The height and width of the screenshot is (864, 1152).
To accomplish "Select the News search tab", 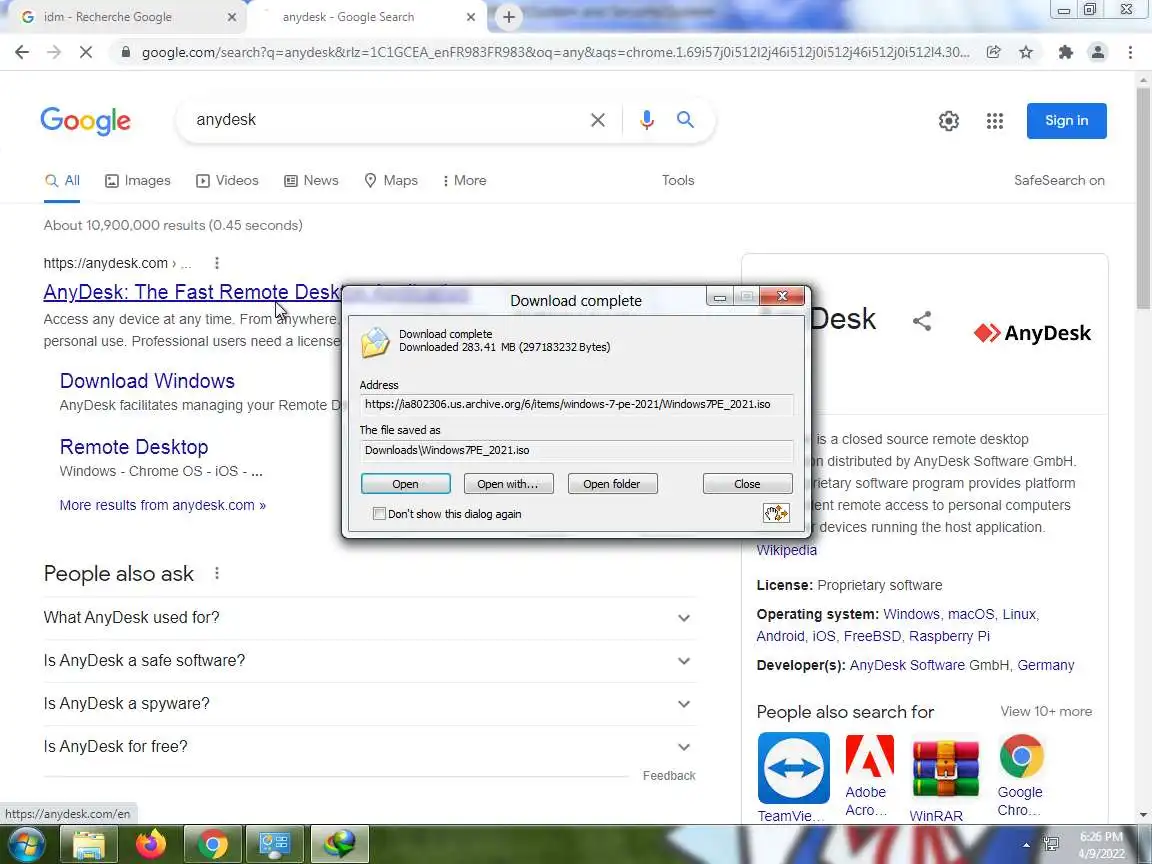I will tap(312, 180).
